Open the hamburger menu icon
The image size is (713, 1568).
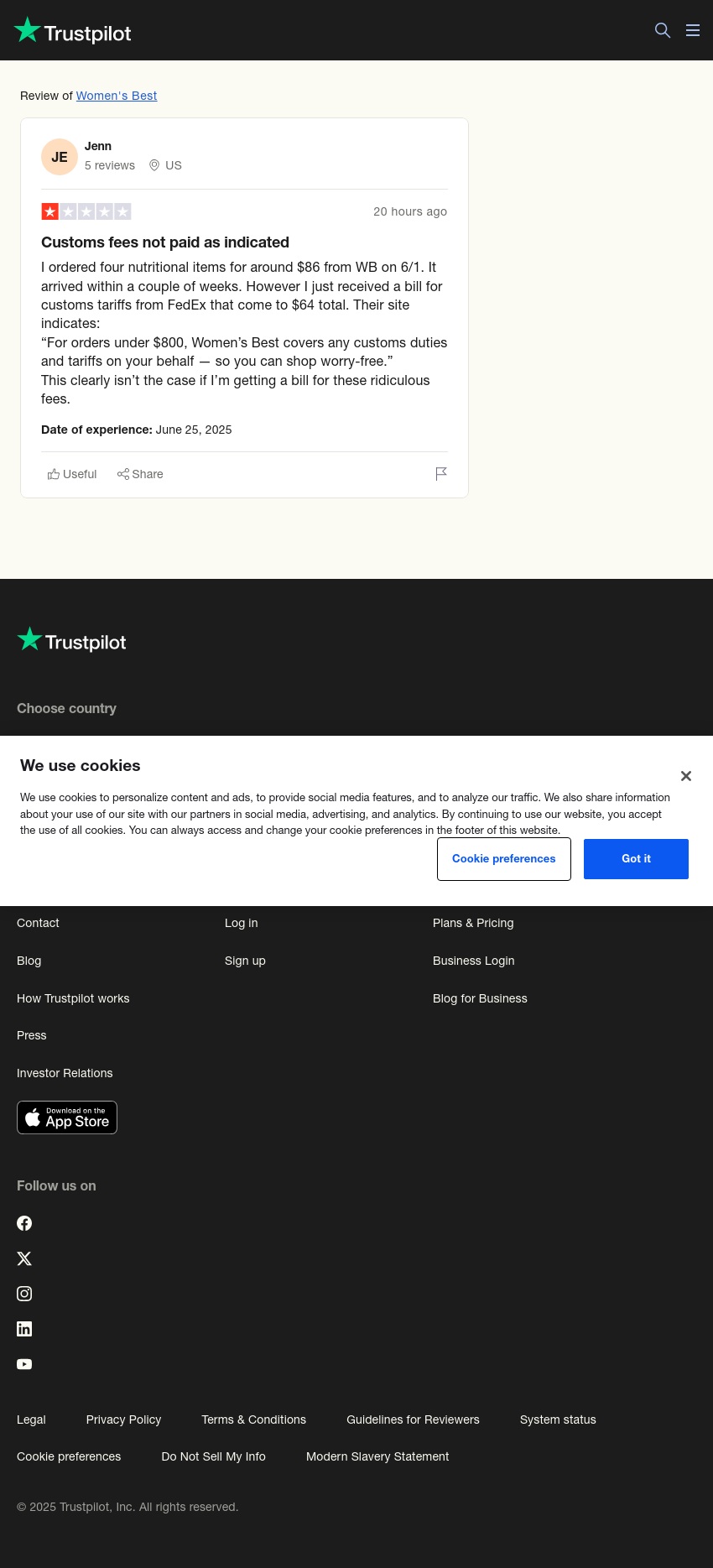[693, 30]
